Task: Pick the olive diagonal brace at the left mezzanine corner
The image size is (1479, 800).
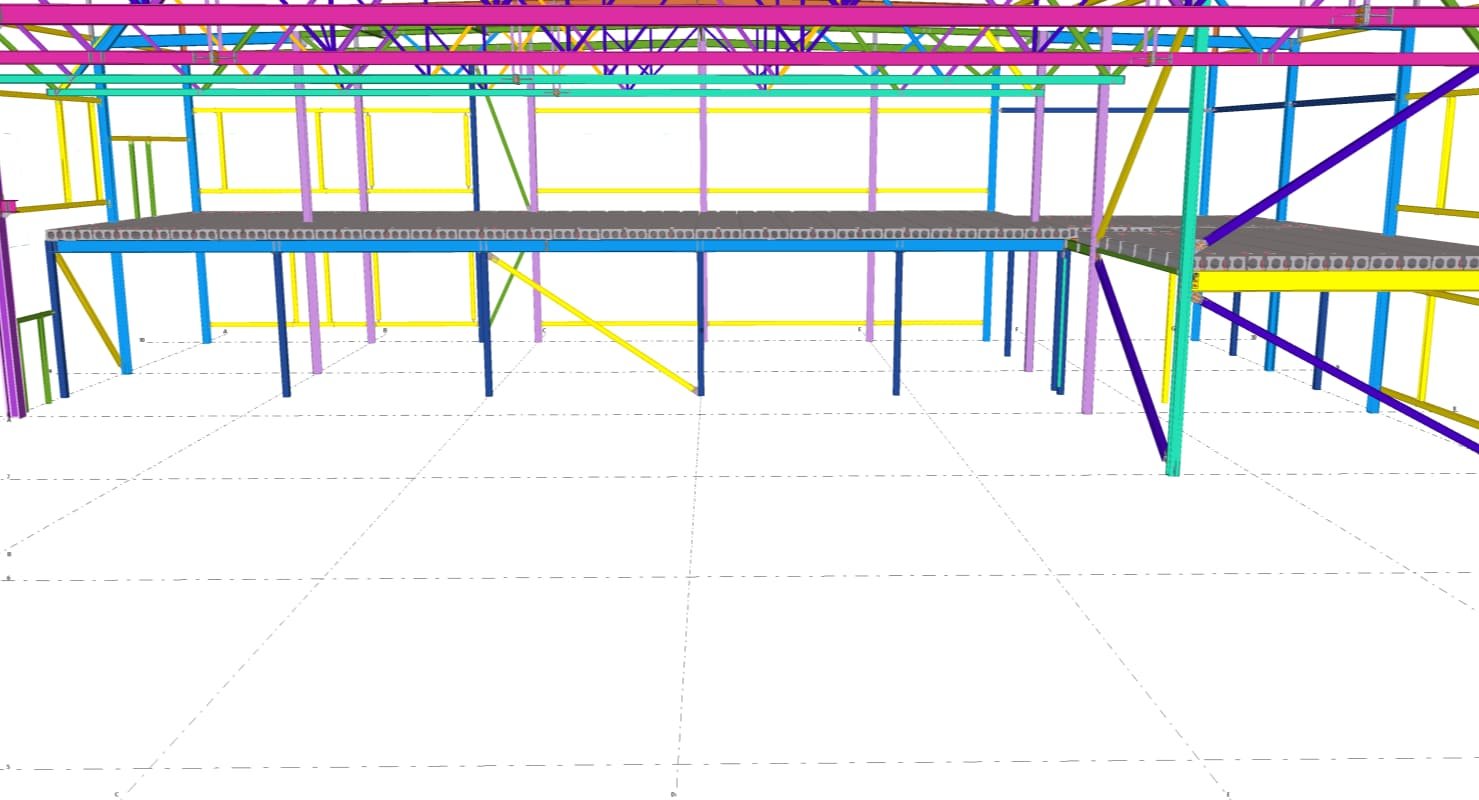Action: tap(89, 310)
